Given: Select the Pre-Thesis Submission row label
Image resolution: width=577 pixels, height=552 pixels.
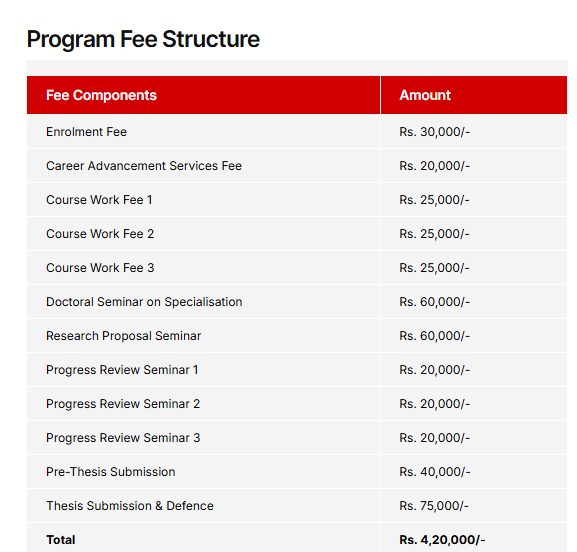Looking at the screenshot, I should pyautogui.click(x=110, y=472).
